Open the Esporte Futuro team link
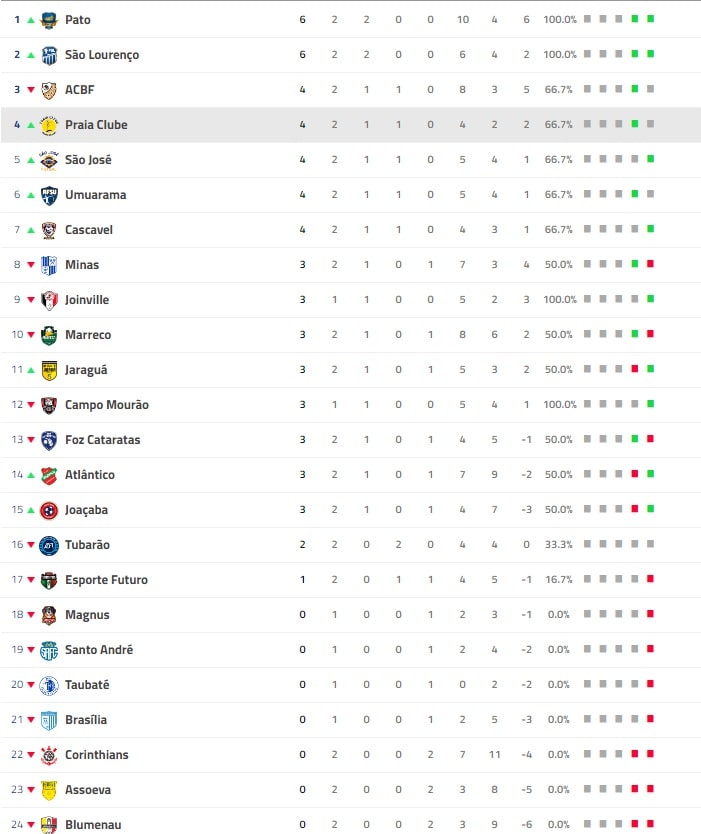The height and width of the screenshot is (834, 701). (x=106, y=580)
